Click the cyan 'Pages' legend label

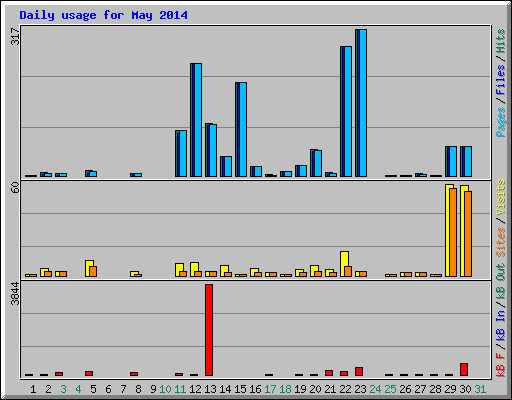point(501,122)
